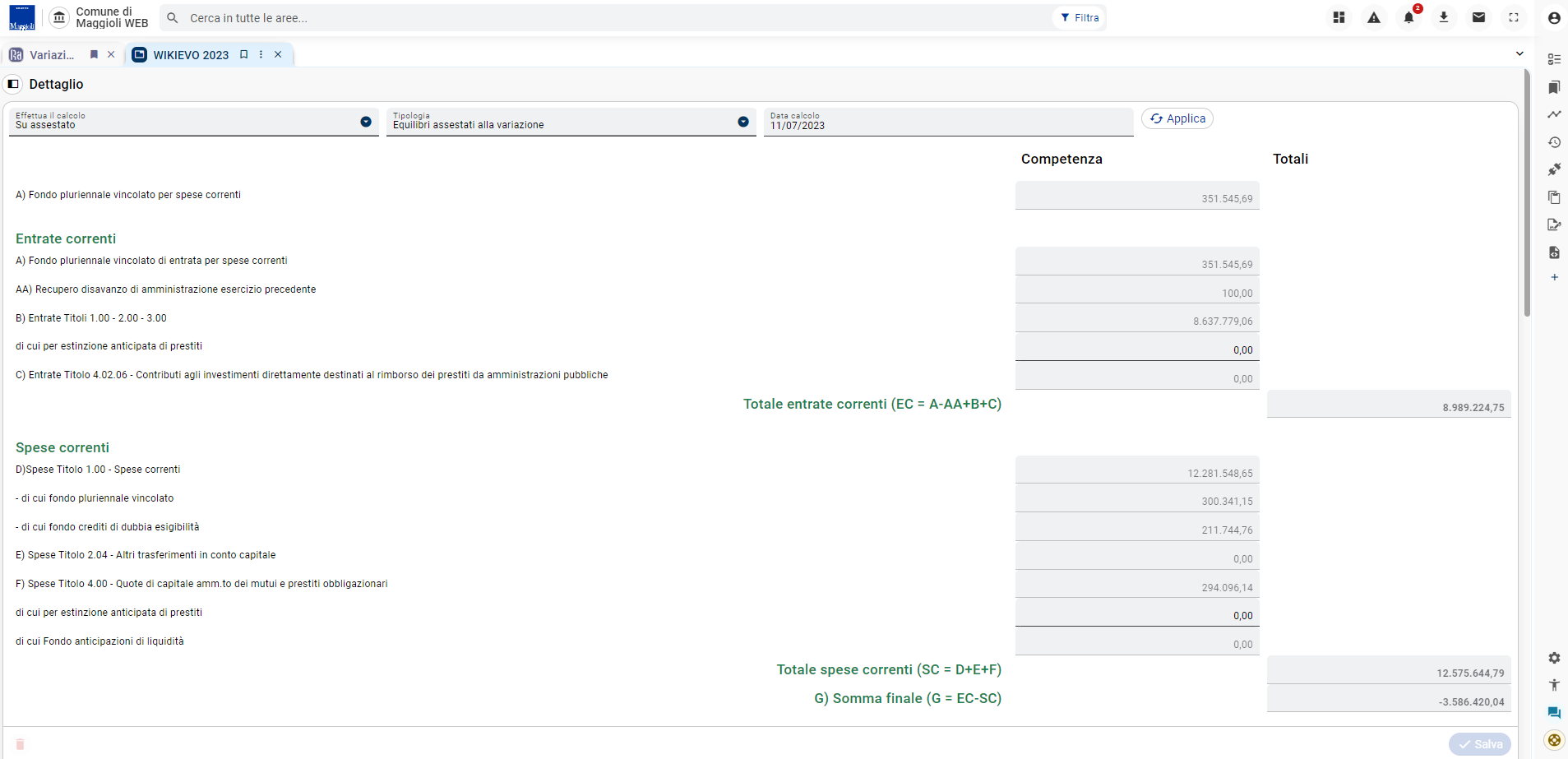Open the checklist icon in right sidebar
Image resolution: width=1568 pixels, height=759 pixels.
1554,59
